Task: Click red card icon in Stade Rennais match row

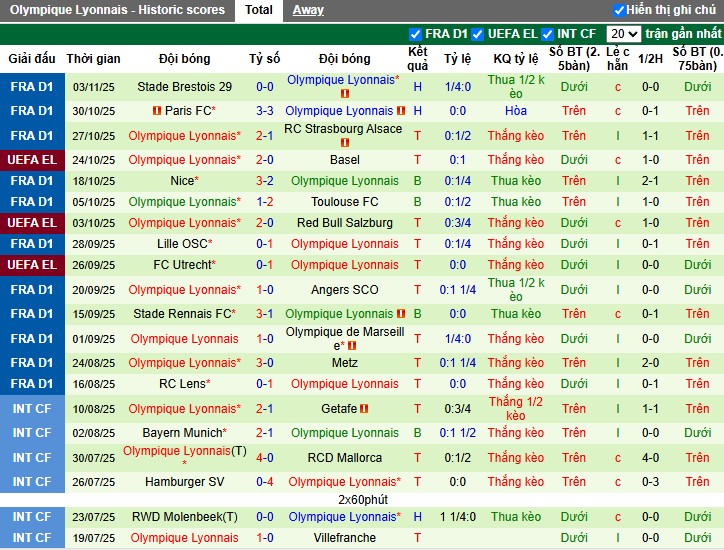Action: tap(401, 314)
